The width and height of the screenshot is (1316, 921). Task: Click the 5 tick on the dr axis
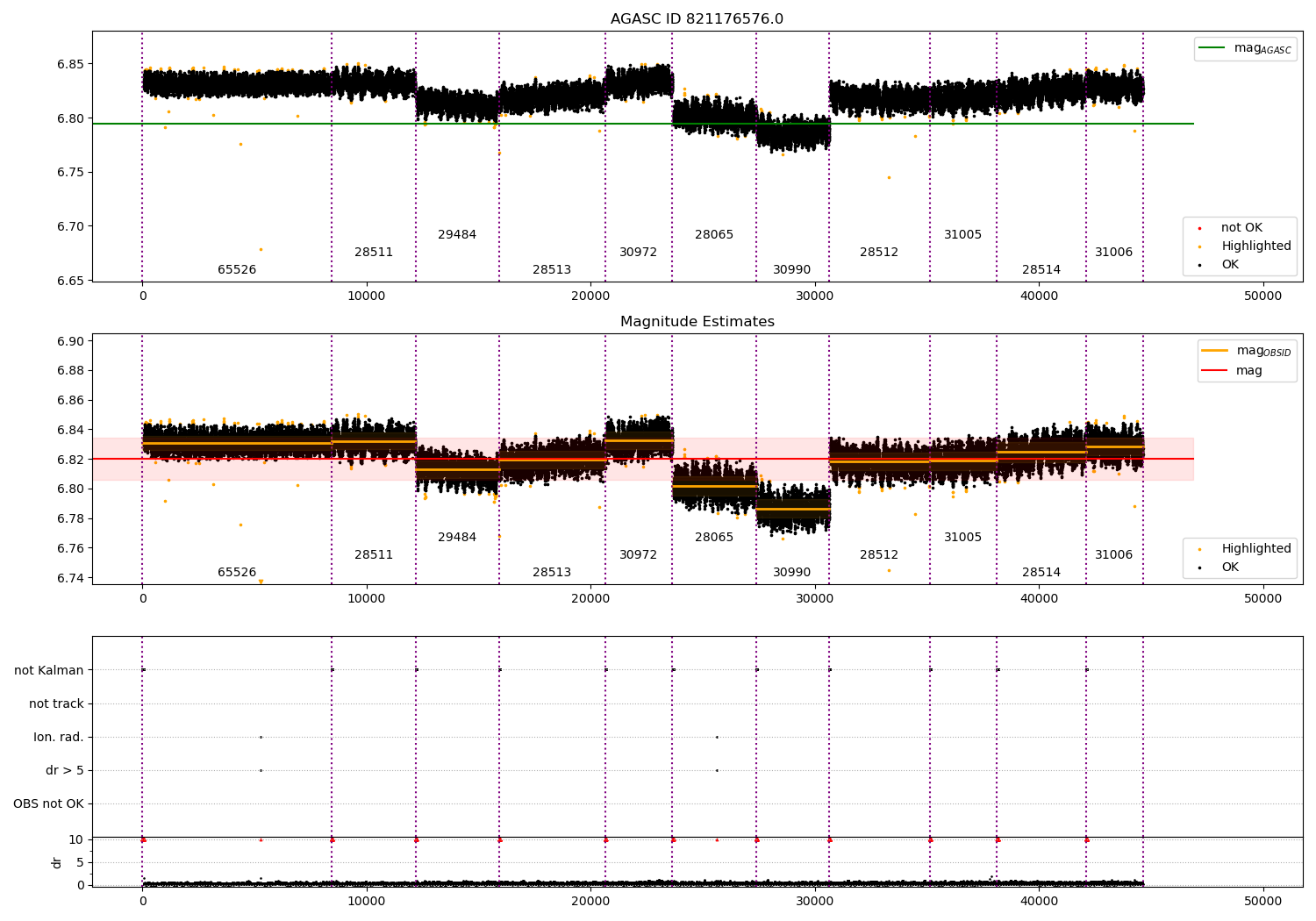[x=80, y=863]
